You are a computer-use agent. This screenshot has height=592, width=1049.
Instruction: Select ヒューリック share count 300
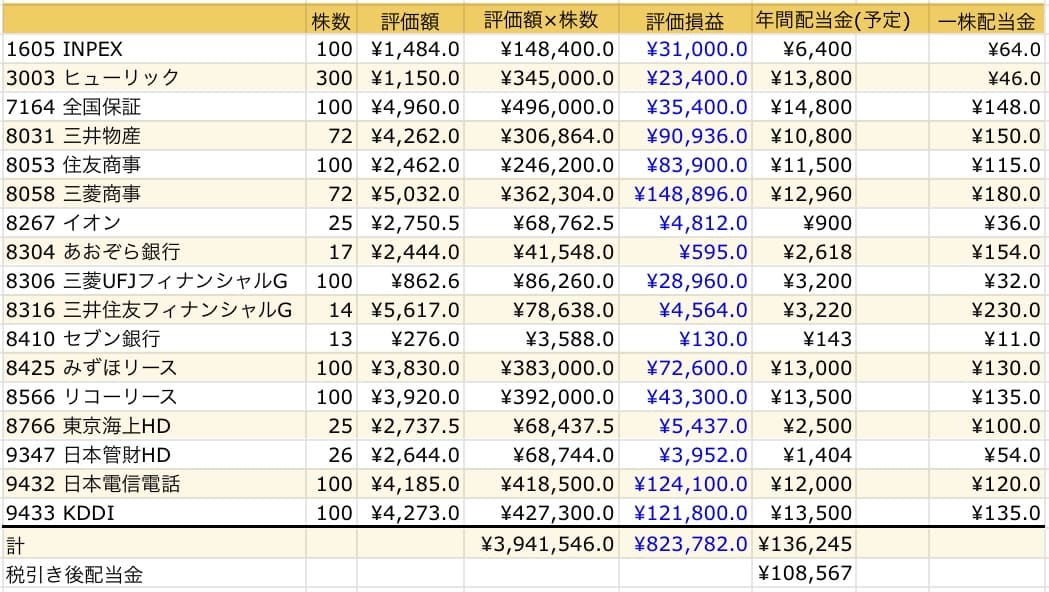(x=331, y=78)
